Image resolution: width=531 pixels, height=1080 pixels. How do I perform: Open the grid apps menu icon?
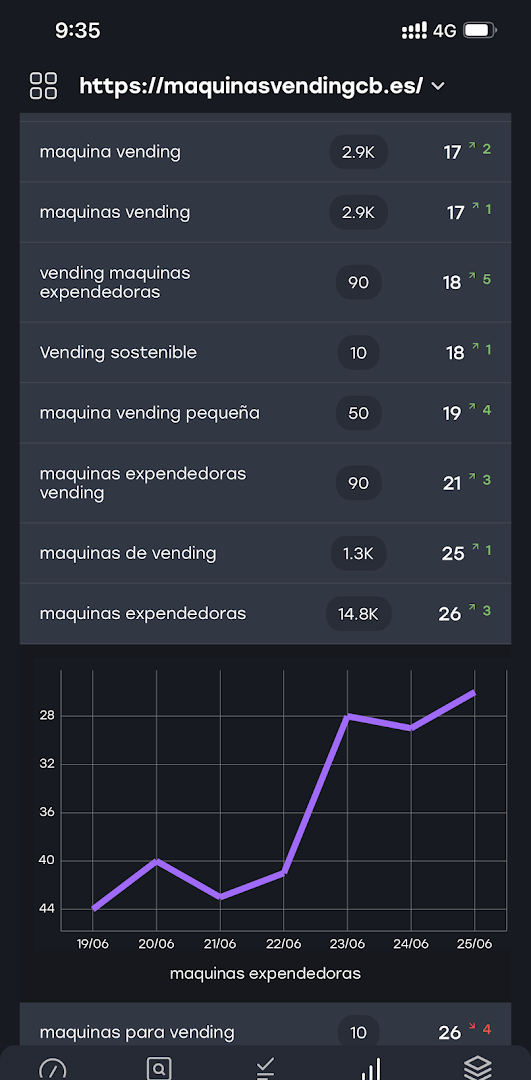[43, 85]
